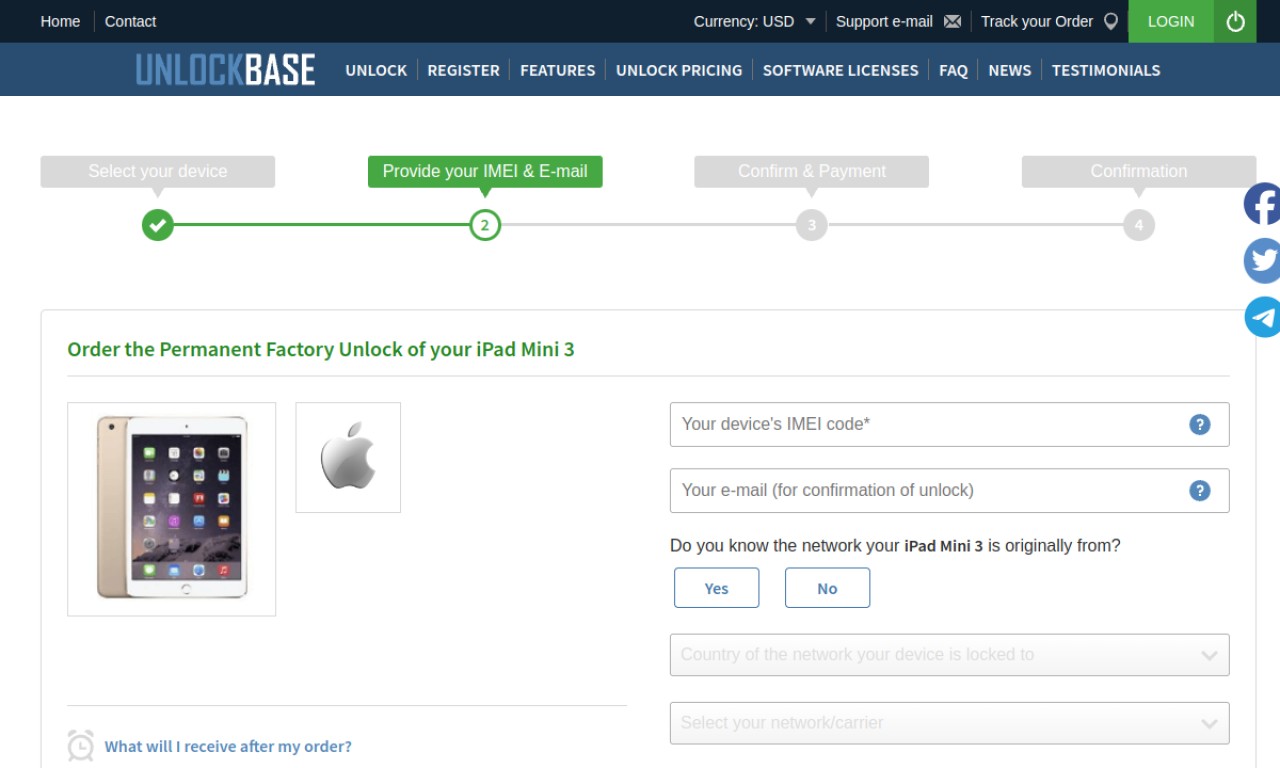Click the 'Order the Permanent Factory Unlock' heading
The image size is (1280, 768).
pyautogui.click(x=321, y=349)
